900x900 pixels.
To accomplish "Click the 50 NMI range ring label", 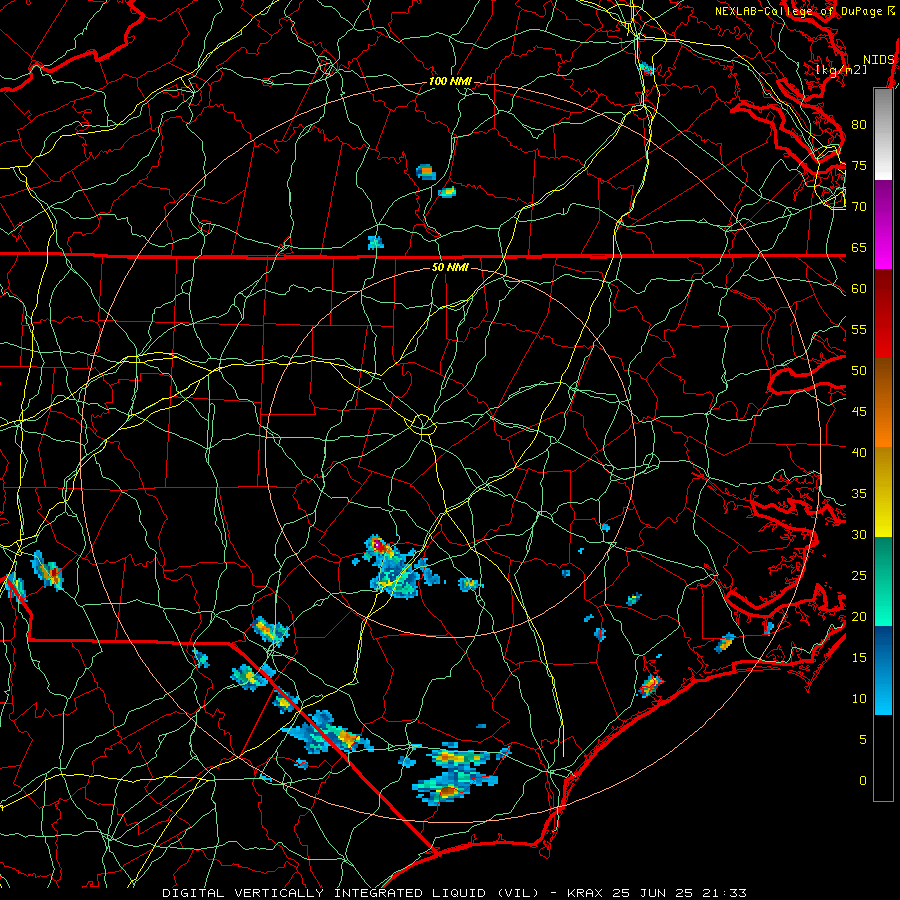I will click(450, 267).
